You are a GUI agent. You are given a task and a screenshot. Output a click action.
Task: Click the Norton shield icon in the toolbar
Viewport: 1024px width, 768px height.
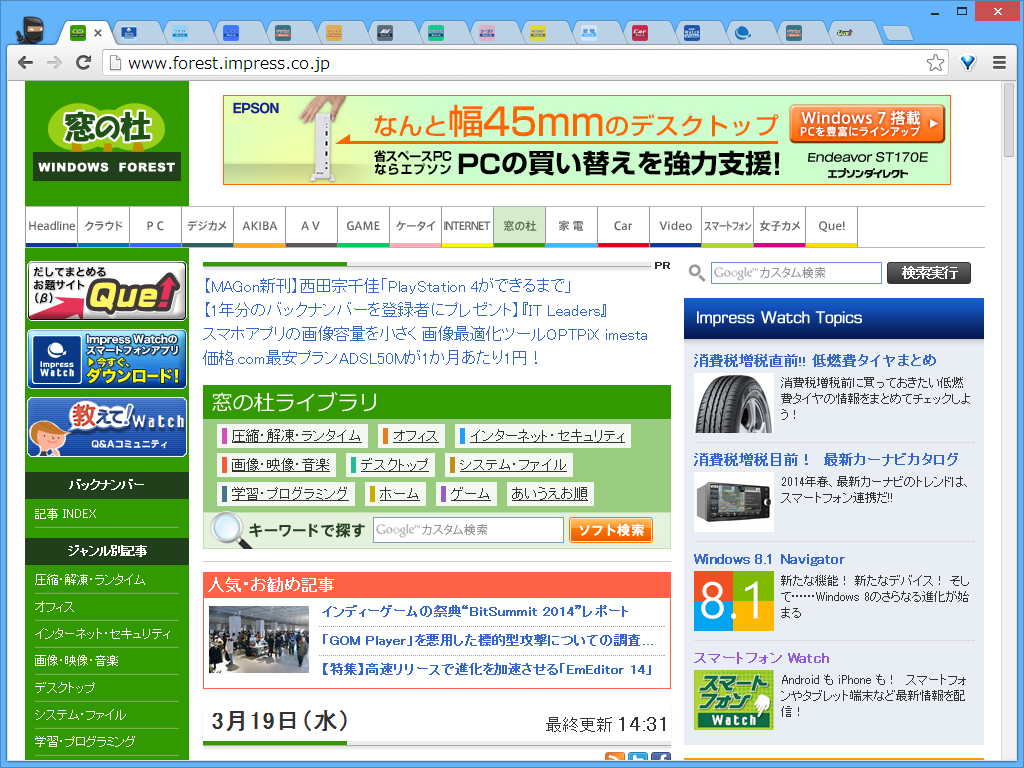[966, 62]
